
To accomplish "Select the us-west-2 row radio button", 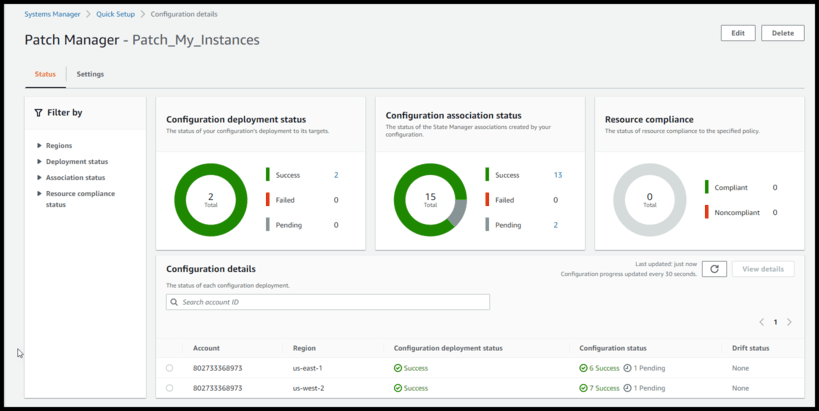I will [169, 388].
